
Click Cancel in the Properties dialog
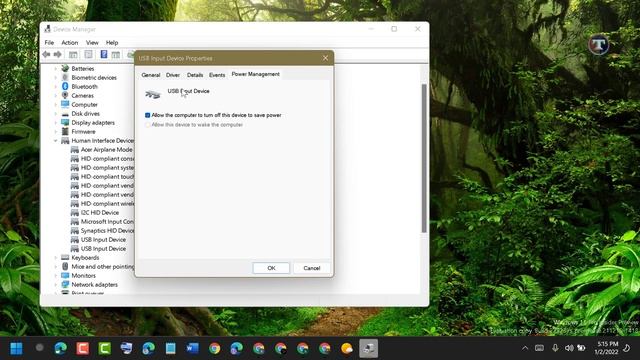click(311, 268)
